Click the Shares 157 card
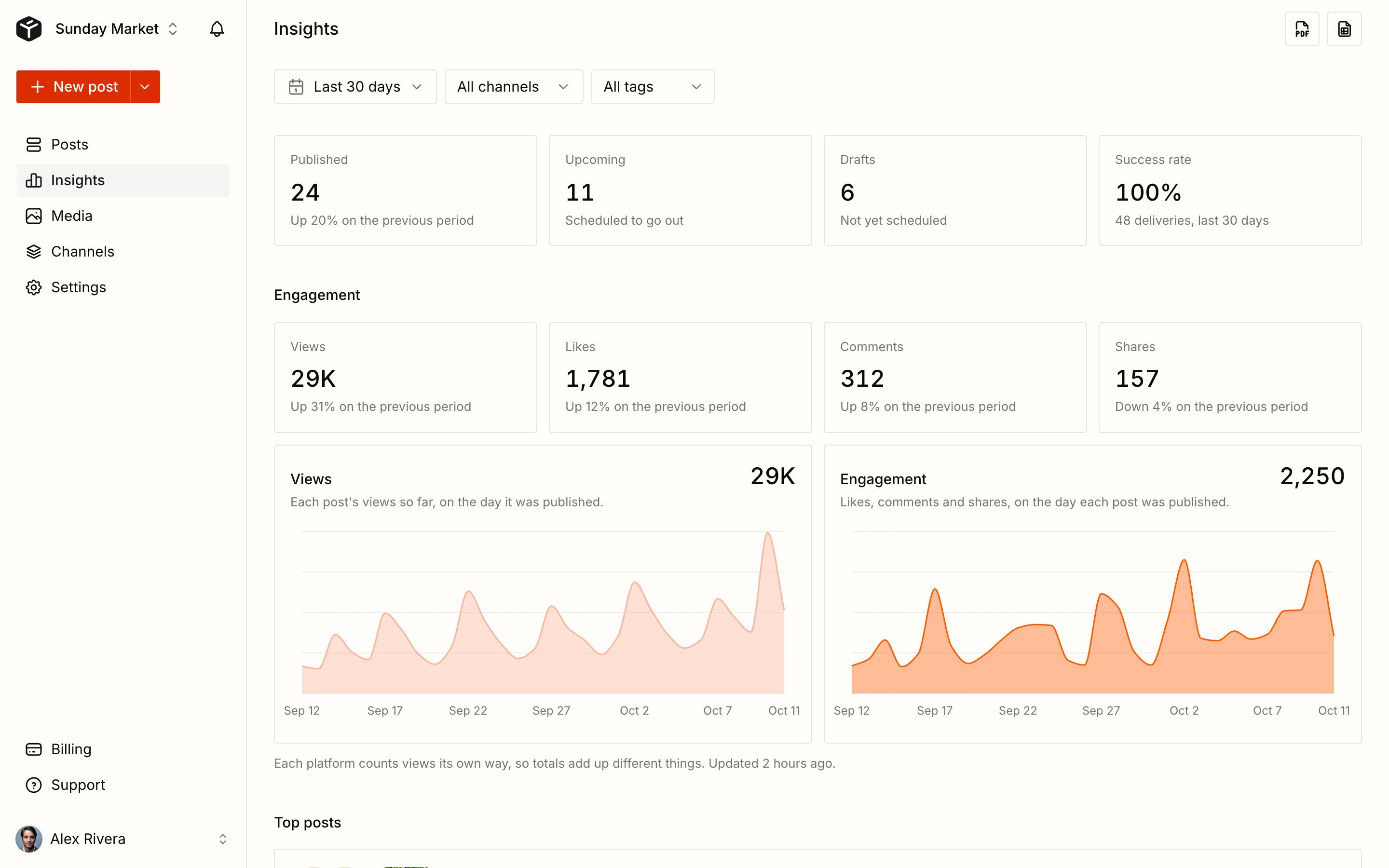 click(1230, 377)
